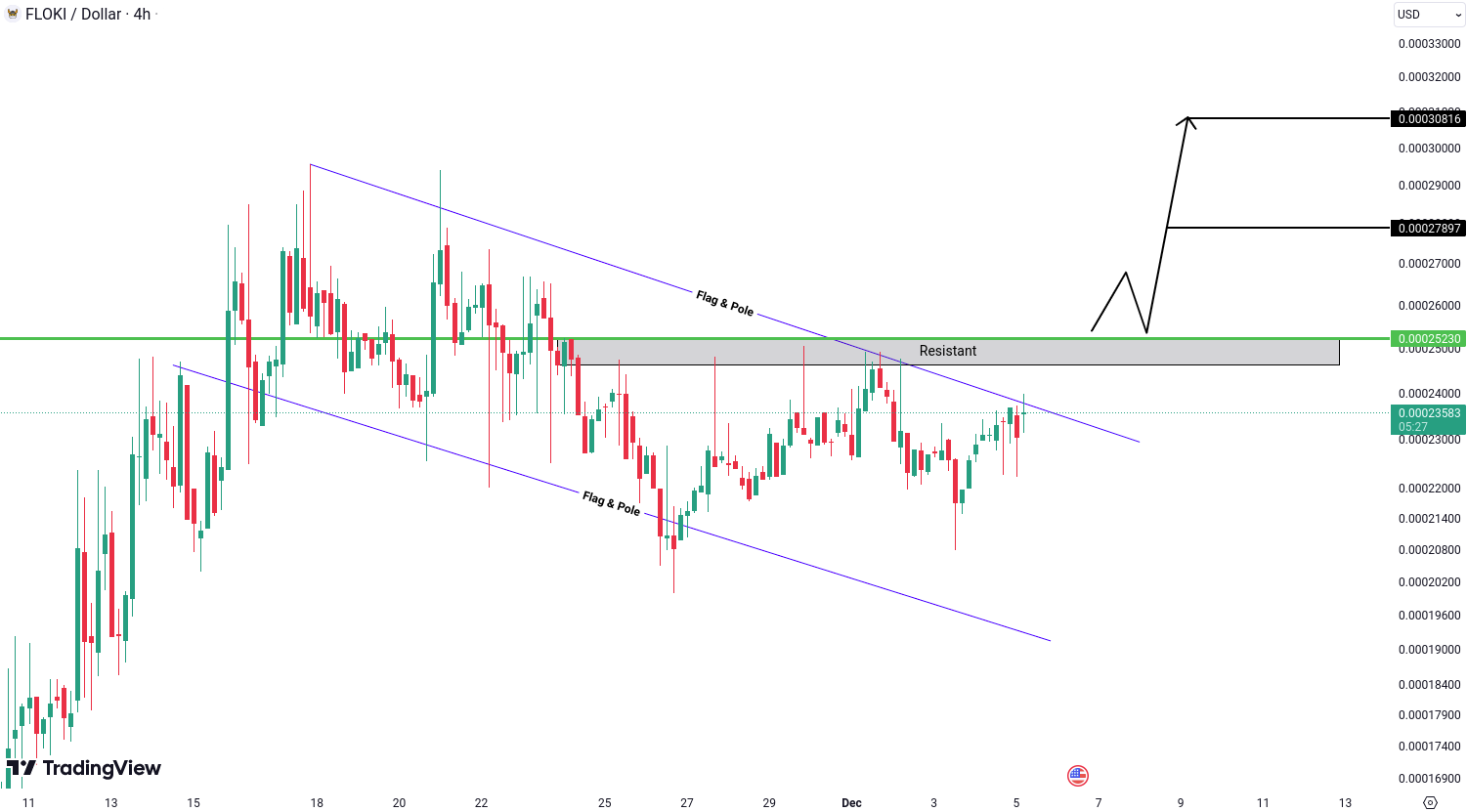The image size is (1467, 812).
Task: Click the 0.00024000 price axis value
Action: tap(1429, 395)
